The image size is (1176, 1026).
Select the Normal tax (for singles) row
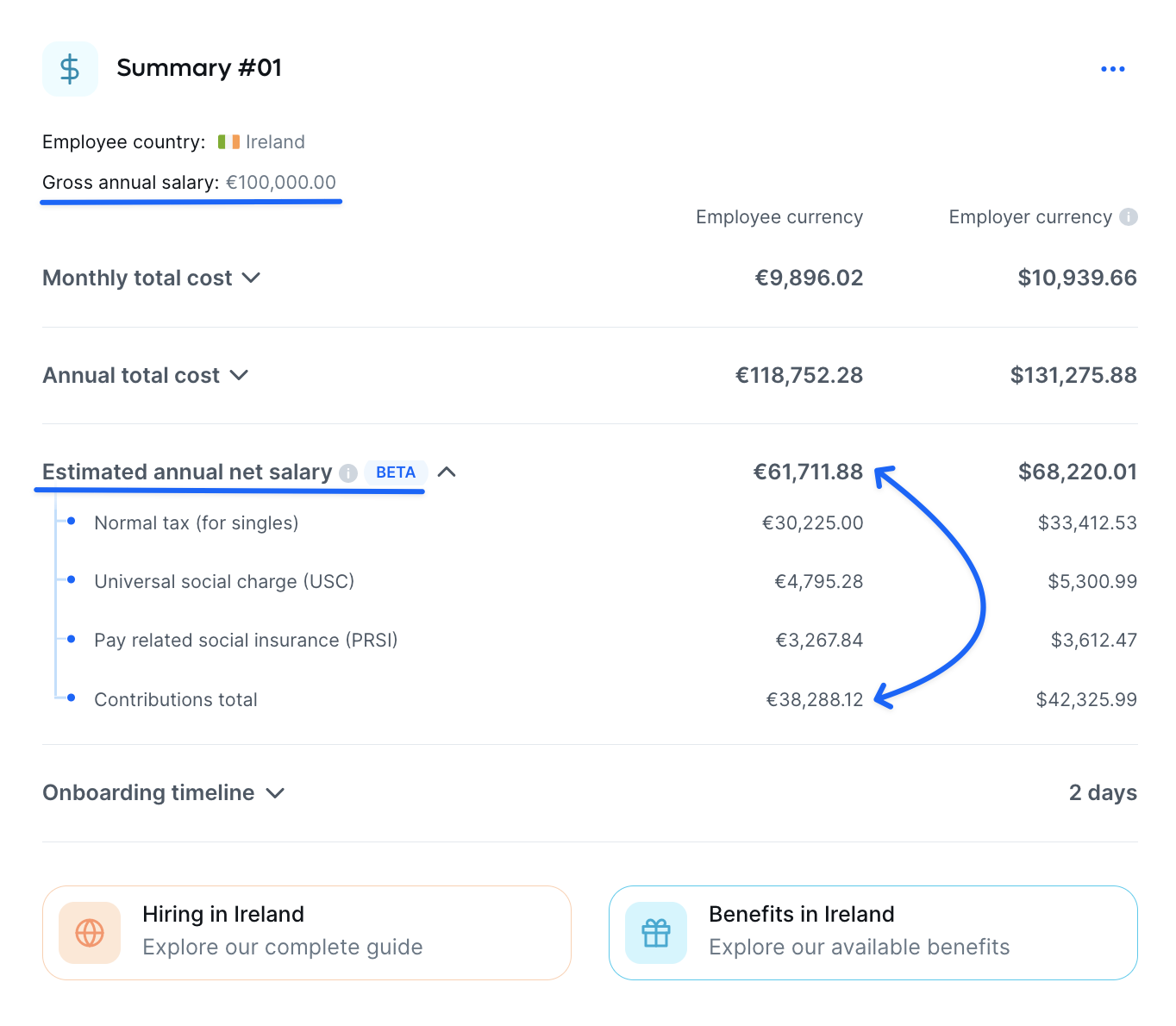click(x=196, y=523)
